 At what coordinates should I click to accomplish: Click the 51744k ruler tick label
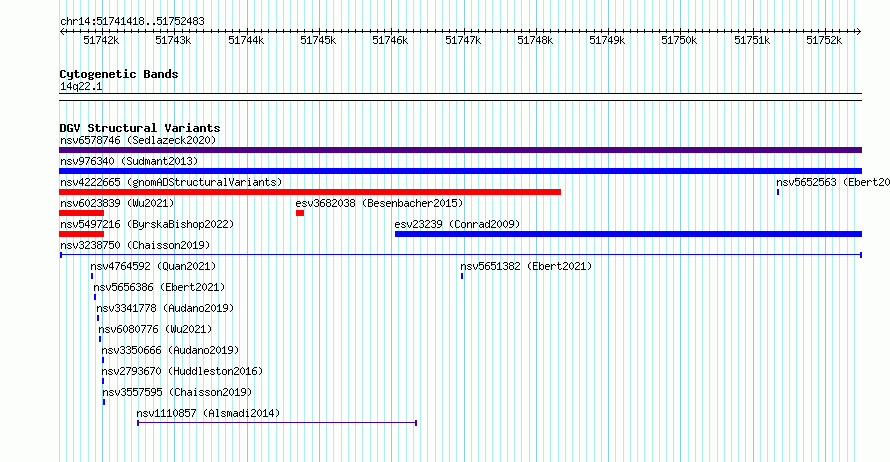point(246,40)
